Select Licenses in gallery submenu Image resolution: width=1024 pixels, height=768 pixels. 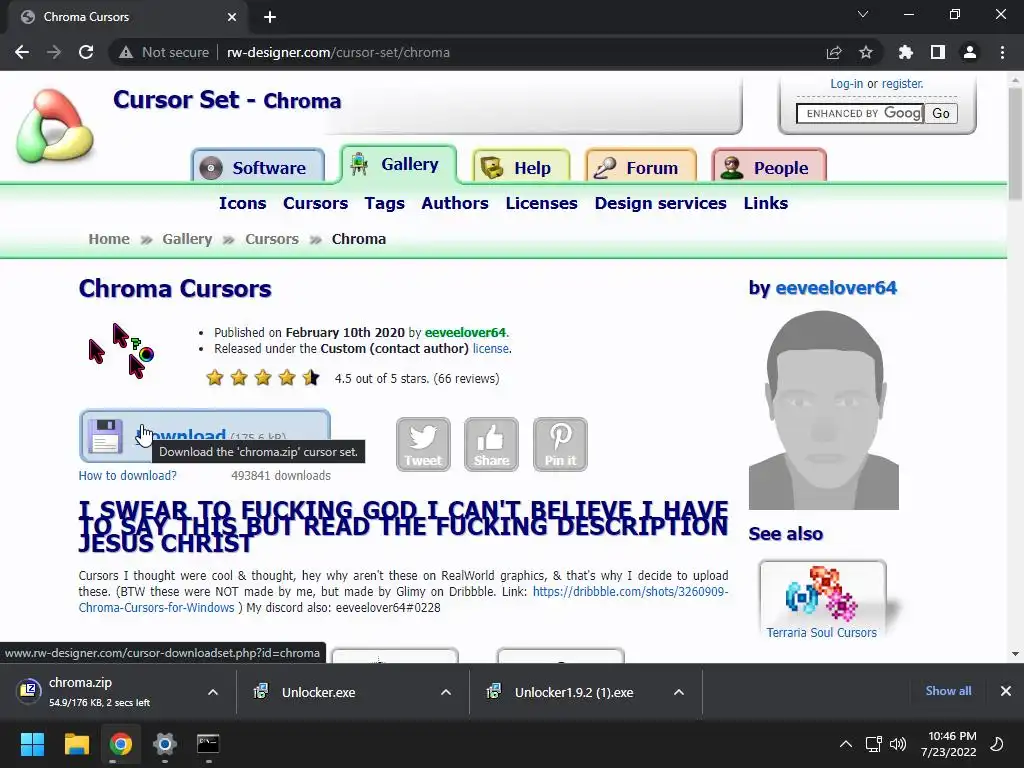click(x=541, y=203)
